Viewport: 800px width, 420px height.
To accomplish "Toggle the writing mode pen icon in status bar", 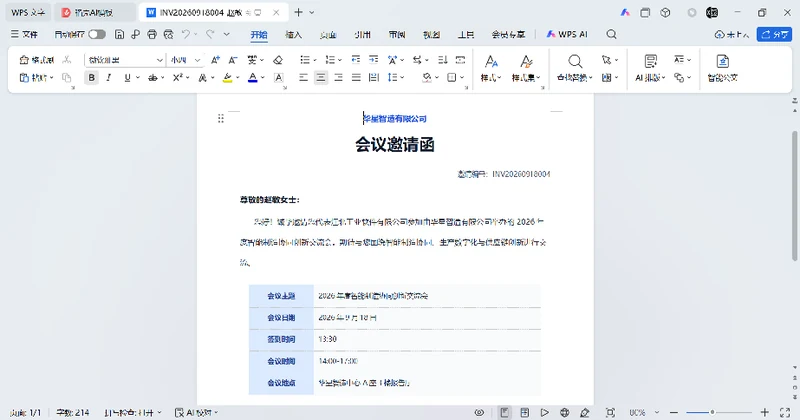I will click(x=585, y=412).
